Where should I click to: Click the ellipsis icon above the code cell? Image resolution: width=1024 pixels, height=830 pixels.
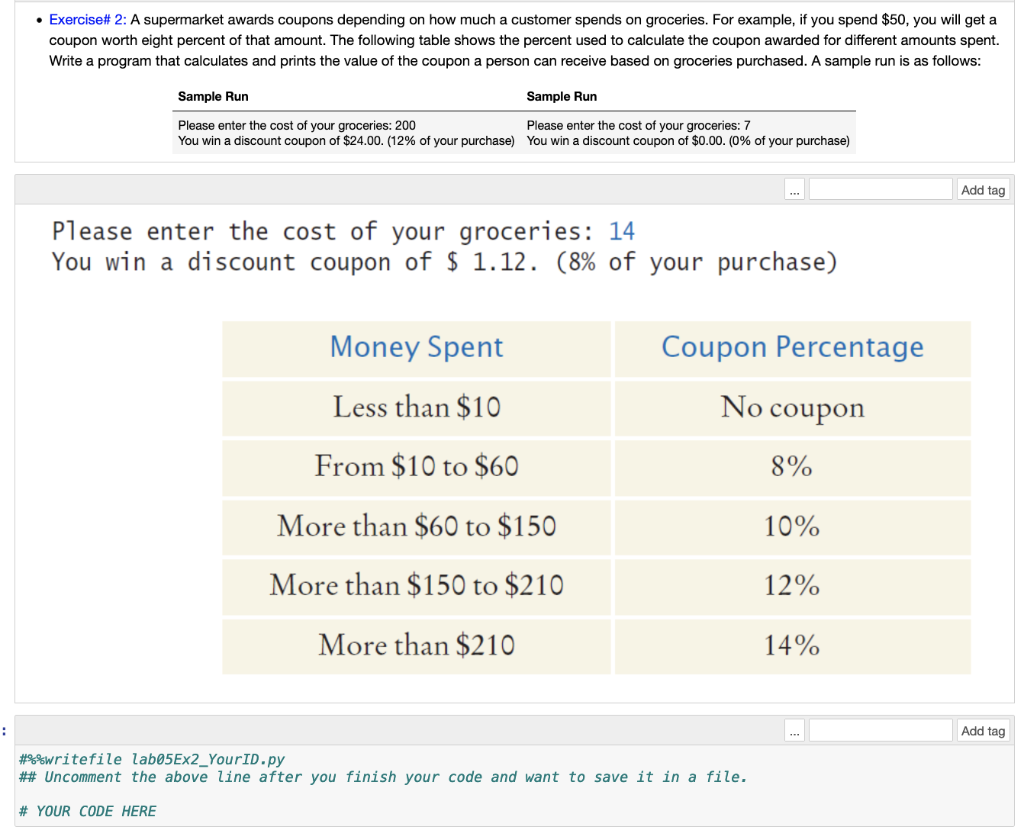pos(794,730)
